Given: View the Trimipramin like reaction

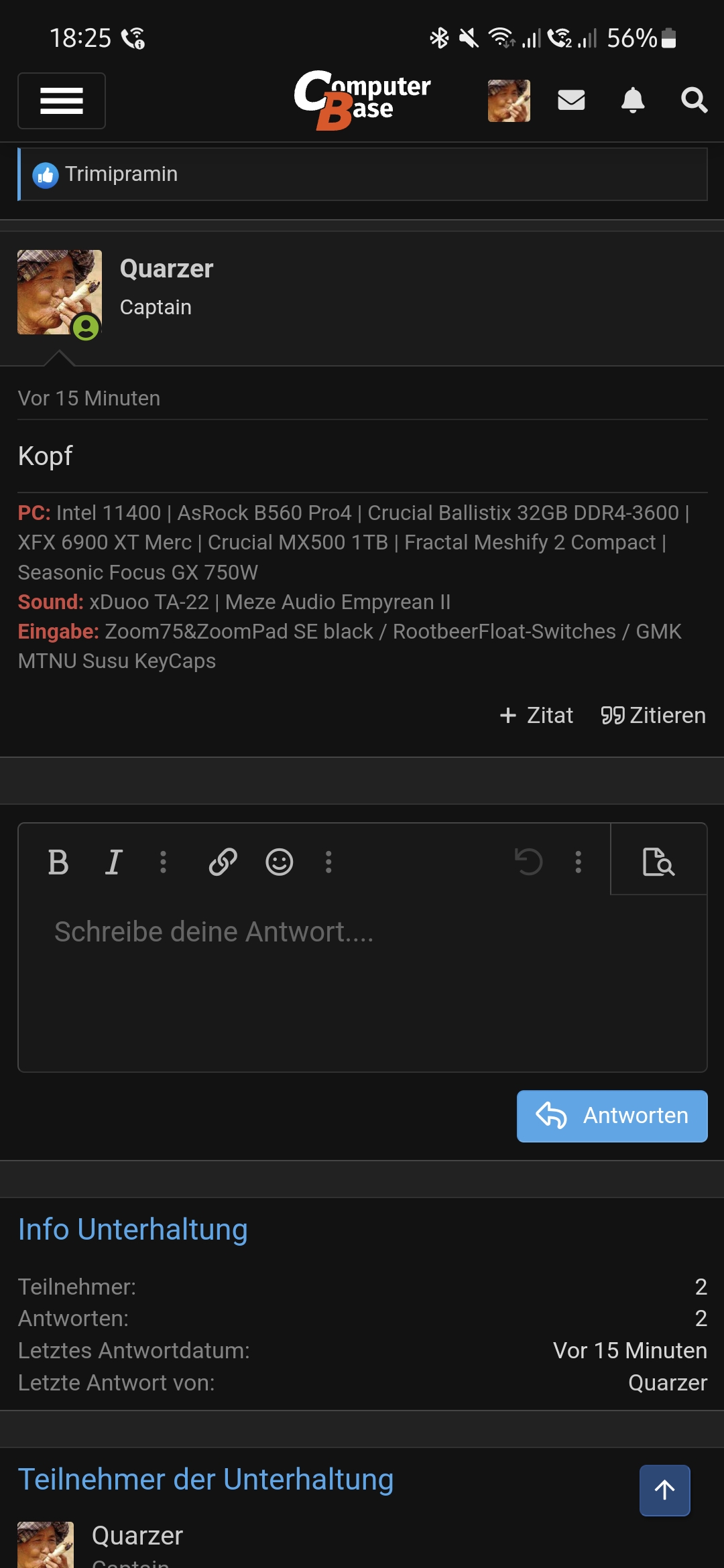Looking at the screenshot, I should point(121,174).
